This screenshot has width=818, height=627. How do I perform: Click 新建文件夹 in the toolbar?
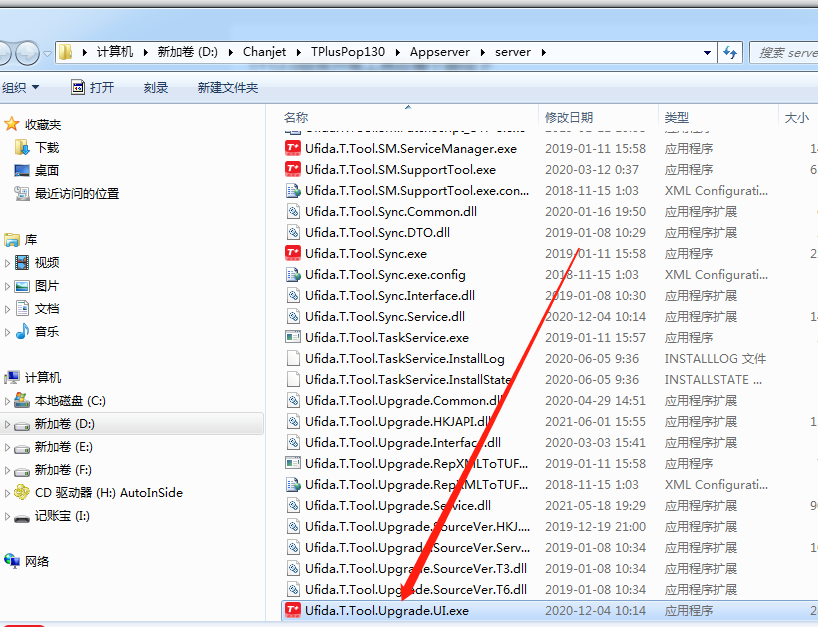pyautogui.click(x=227, y=87)
